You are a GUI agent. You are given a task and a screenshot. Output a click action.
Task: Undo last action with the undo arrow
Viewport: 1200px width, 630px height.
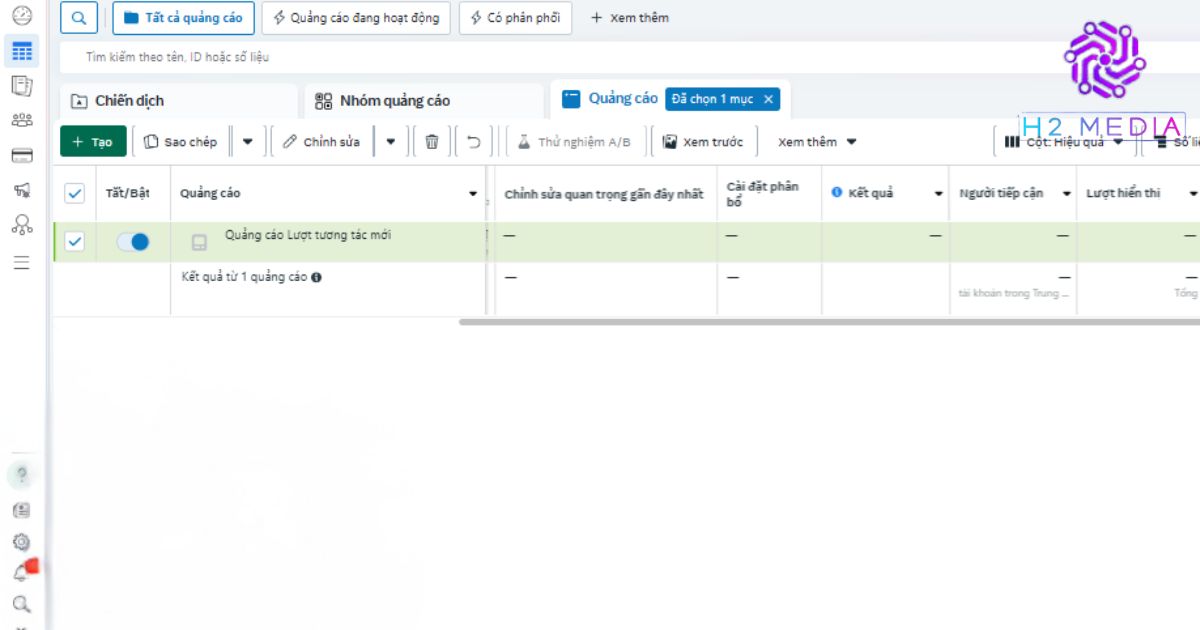click(x=474, y=142)
